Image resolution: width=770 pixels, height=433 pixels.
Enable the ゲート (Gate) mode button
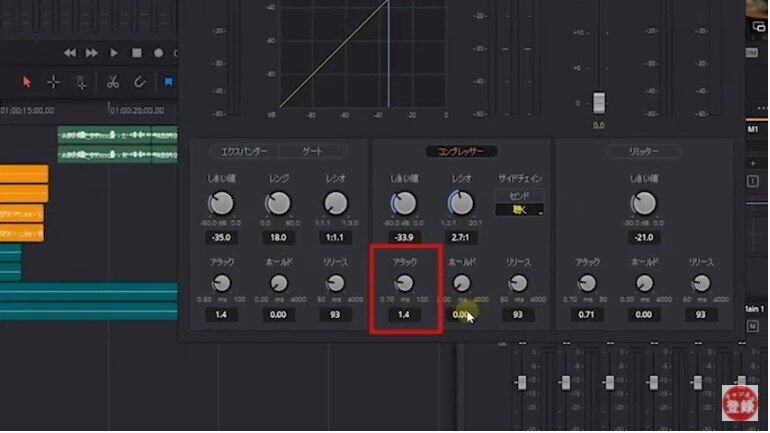[x=313, y=151]
